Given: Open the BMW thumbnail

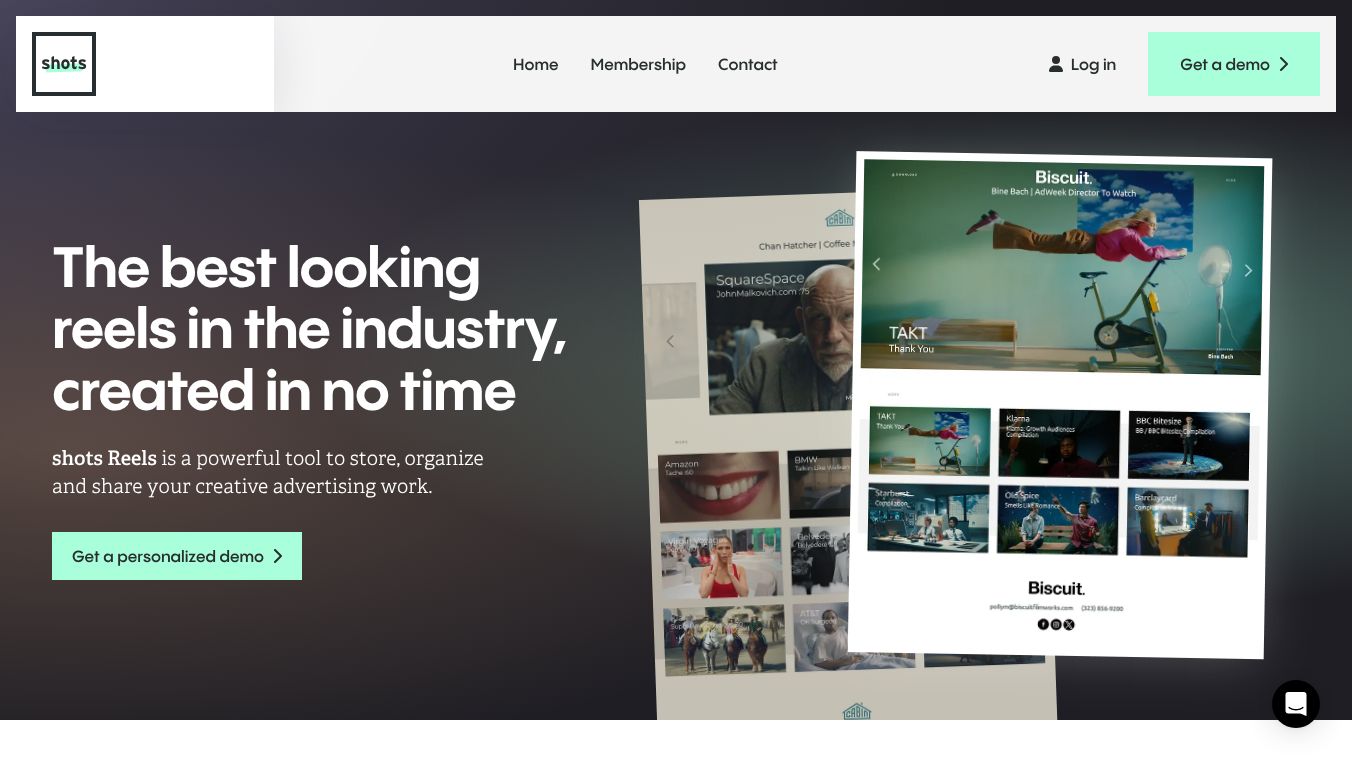Looking at the screenshot, I should pos(821,482).
